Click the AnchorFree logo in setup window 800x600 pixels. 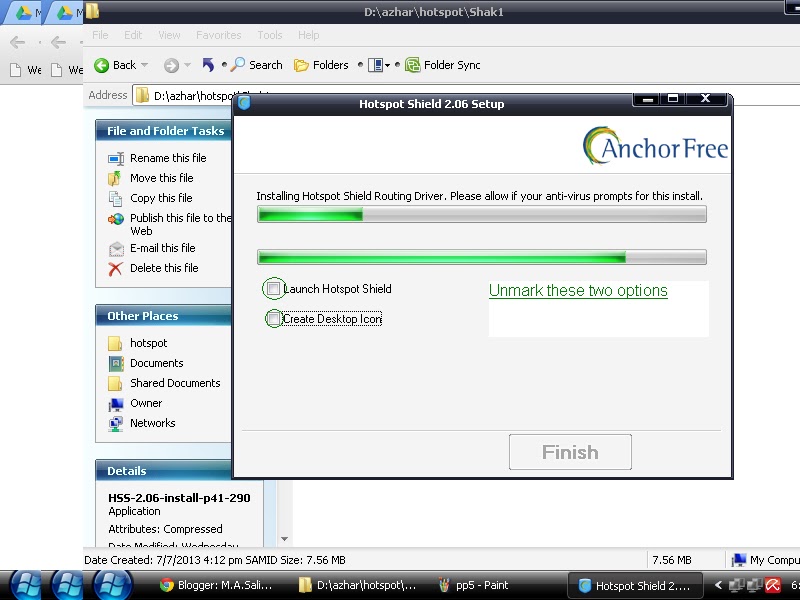click(655, 146)
